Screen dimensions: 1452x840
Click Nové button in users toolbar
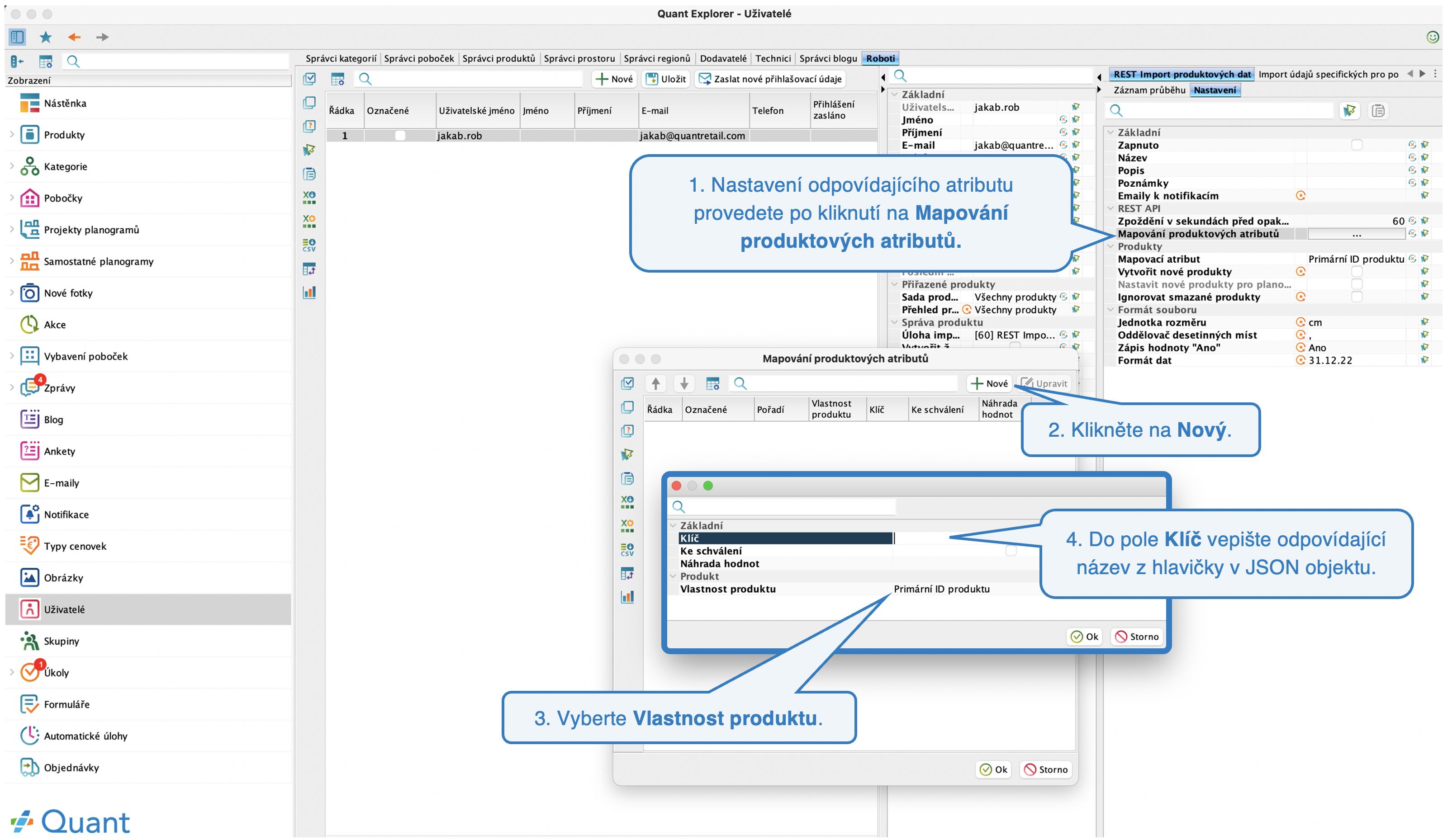click(614, 79)
